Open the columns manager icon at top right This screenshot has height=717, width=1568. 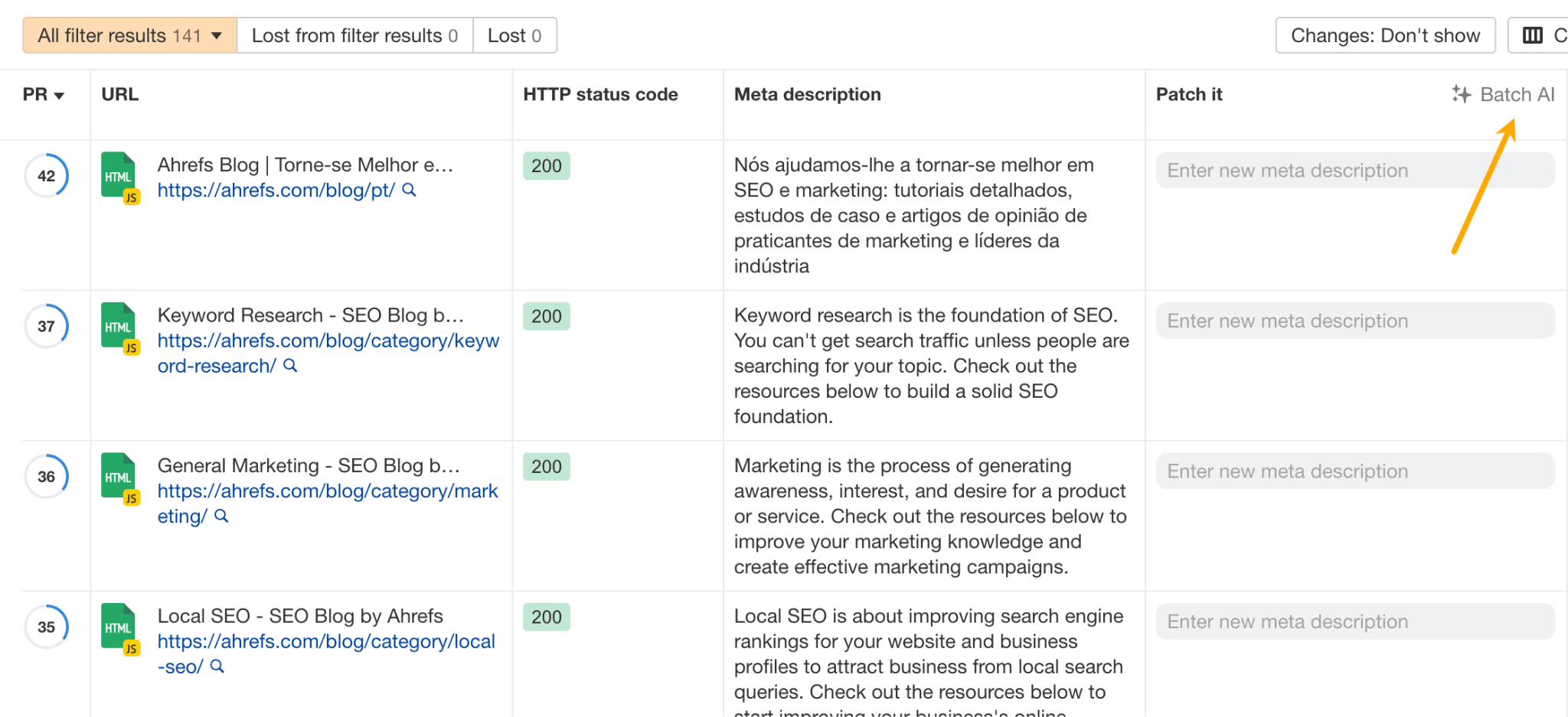click(x=1534, y=35)
